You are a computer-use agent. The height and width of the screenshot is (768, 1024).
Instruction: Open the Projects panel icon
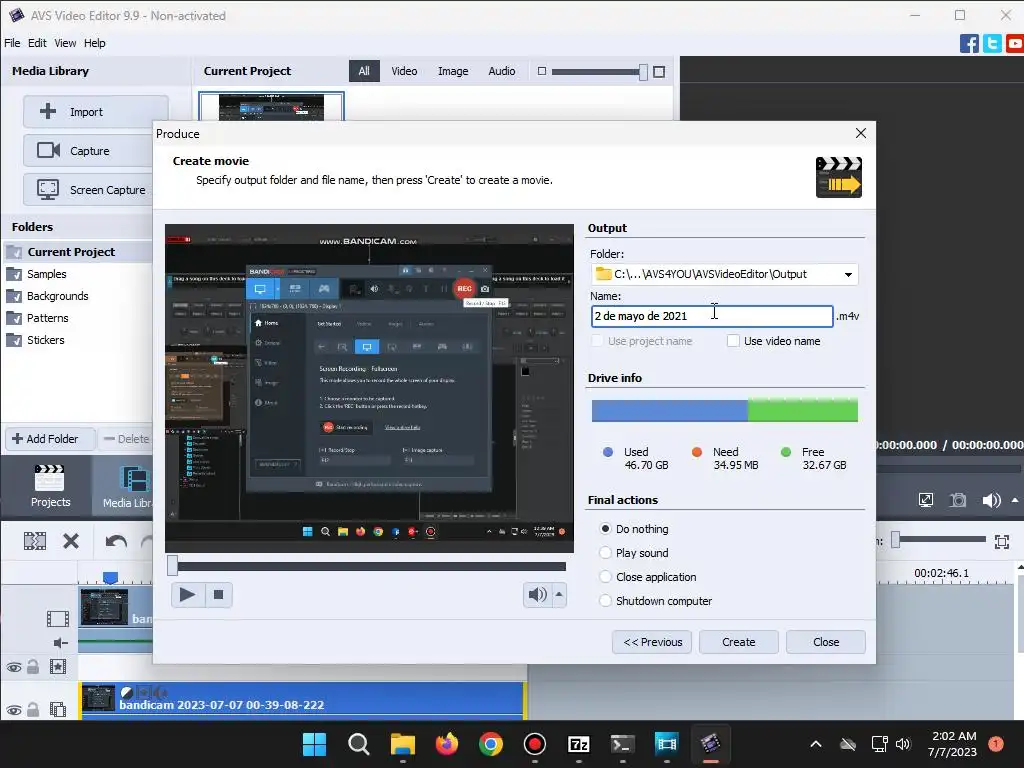point(50,486)
